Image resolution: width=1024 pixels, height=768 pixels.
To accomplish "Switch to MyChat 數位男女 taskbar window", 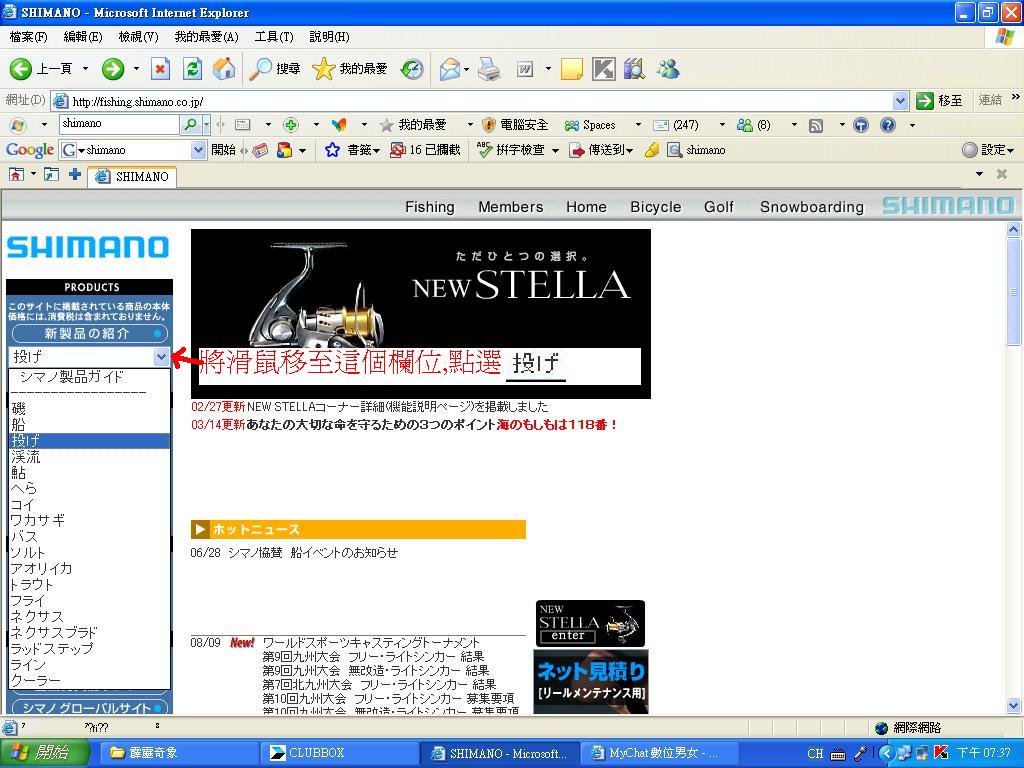I will click(658, 753).
